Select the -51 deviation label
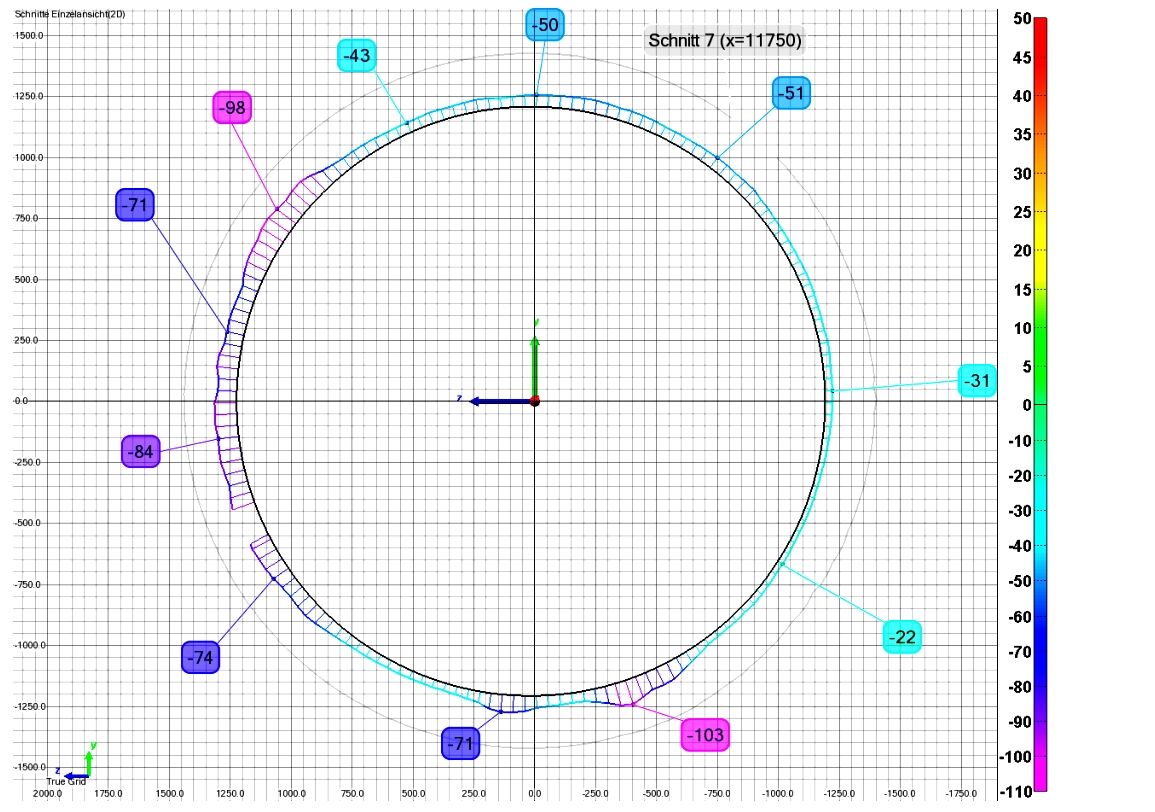The height and width of the screenshot is (812, 1155). tap(791, 93)
